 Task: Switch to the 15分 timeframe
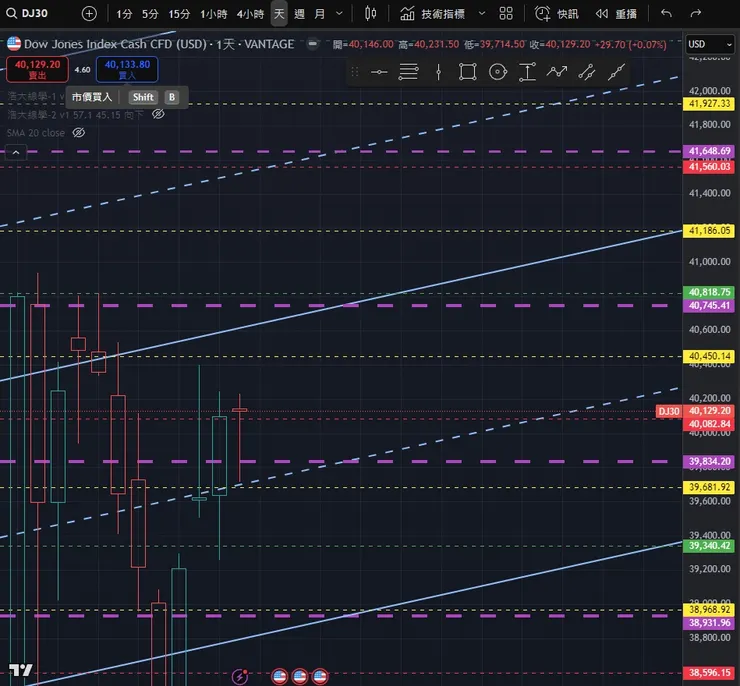pyautogui.click(x=179, y=14)
